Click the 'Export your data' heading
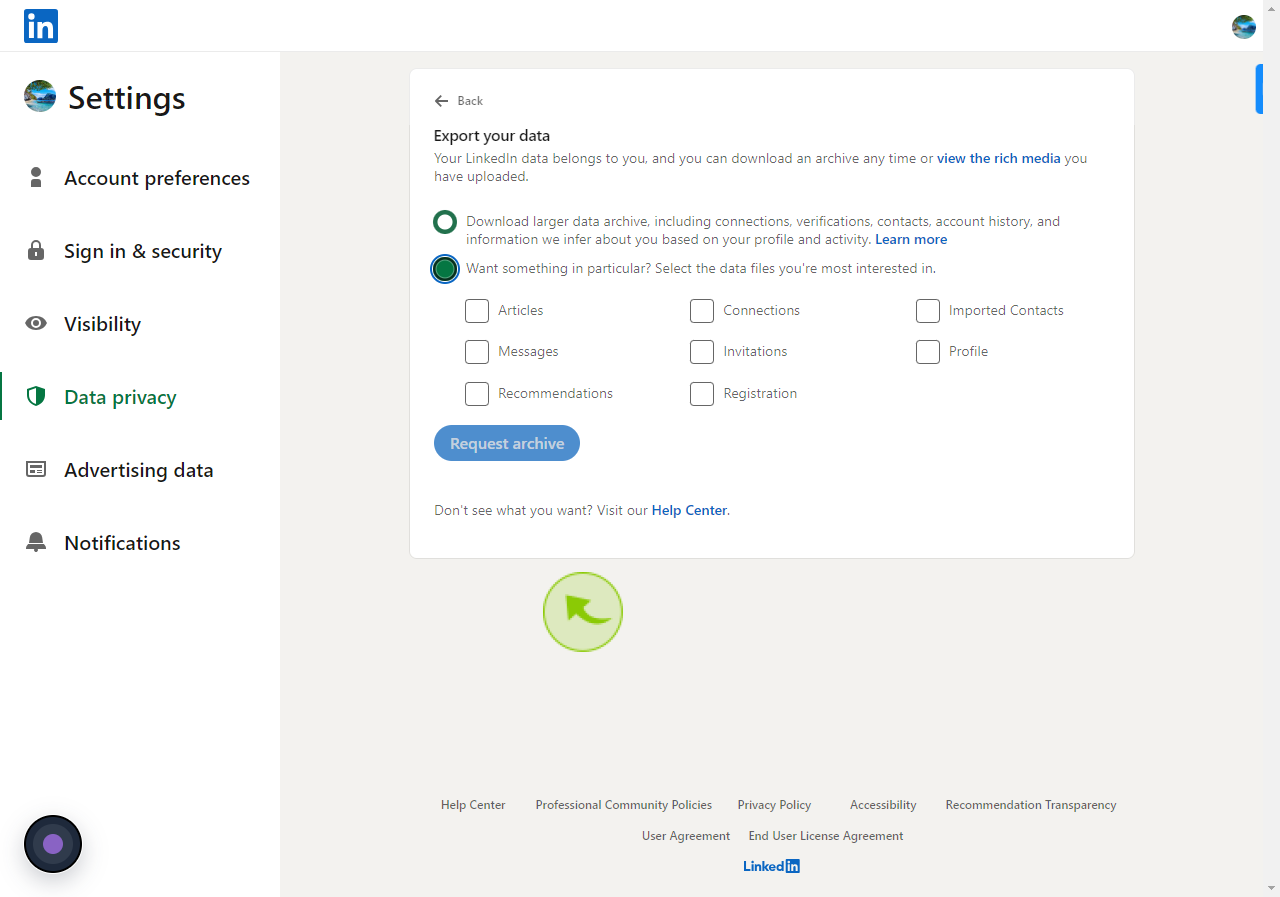Image resolution: width=1280 pixels, height=897 pixels. tap(492, 136)
